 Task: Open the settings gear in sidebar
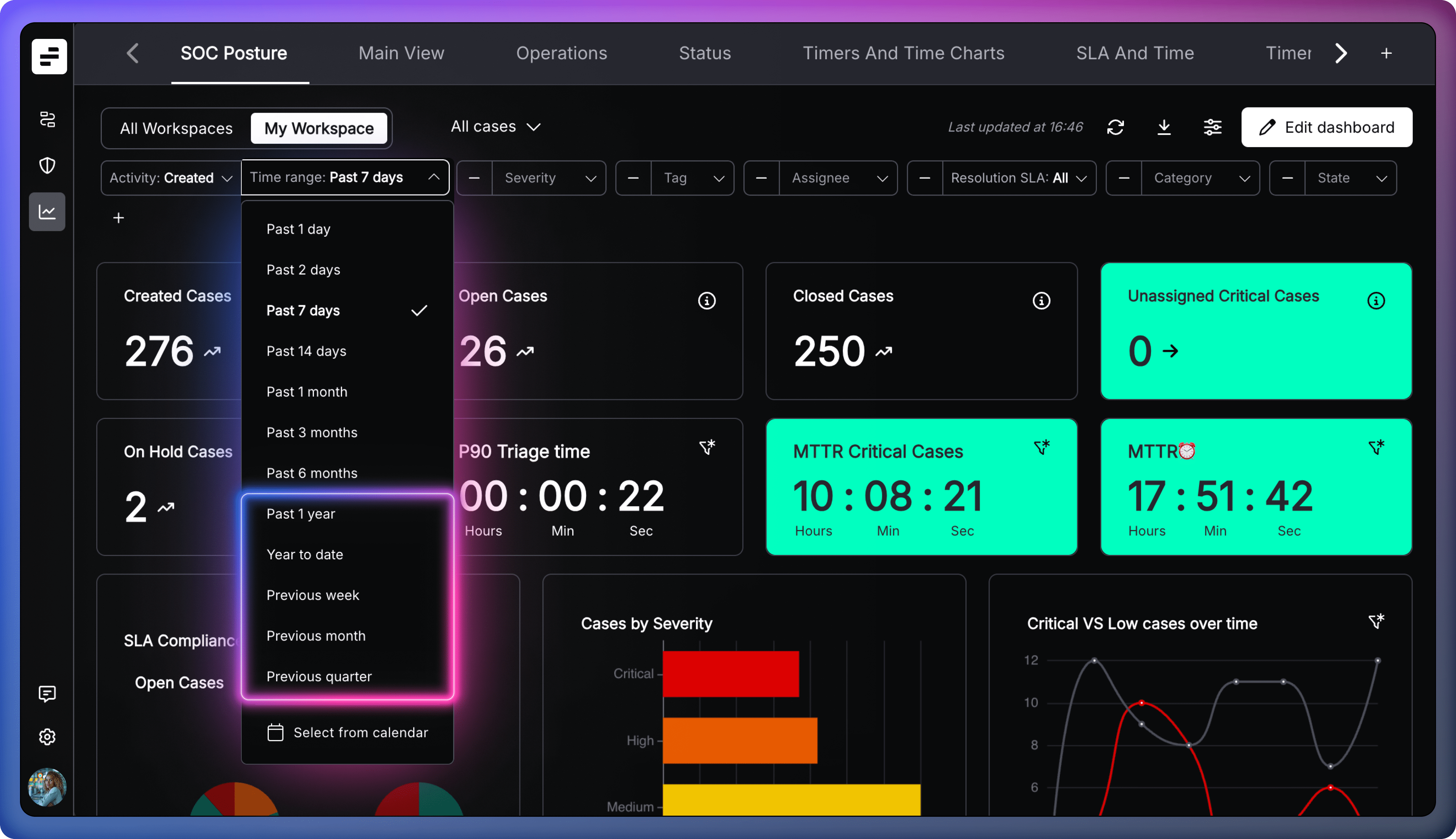47,736
